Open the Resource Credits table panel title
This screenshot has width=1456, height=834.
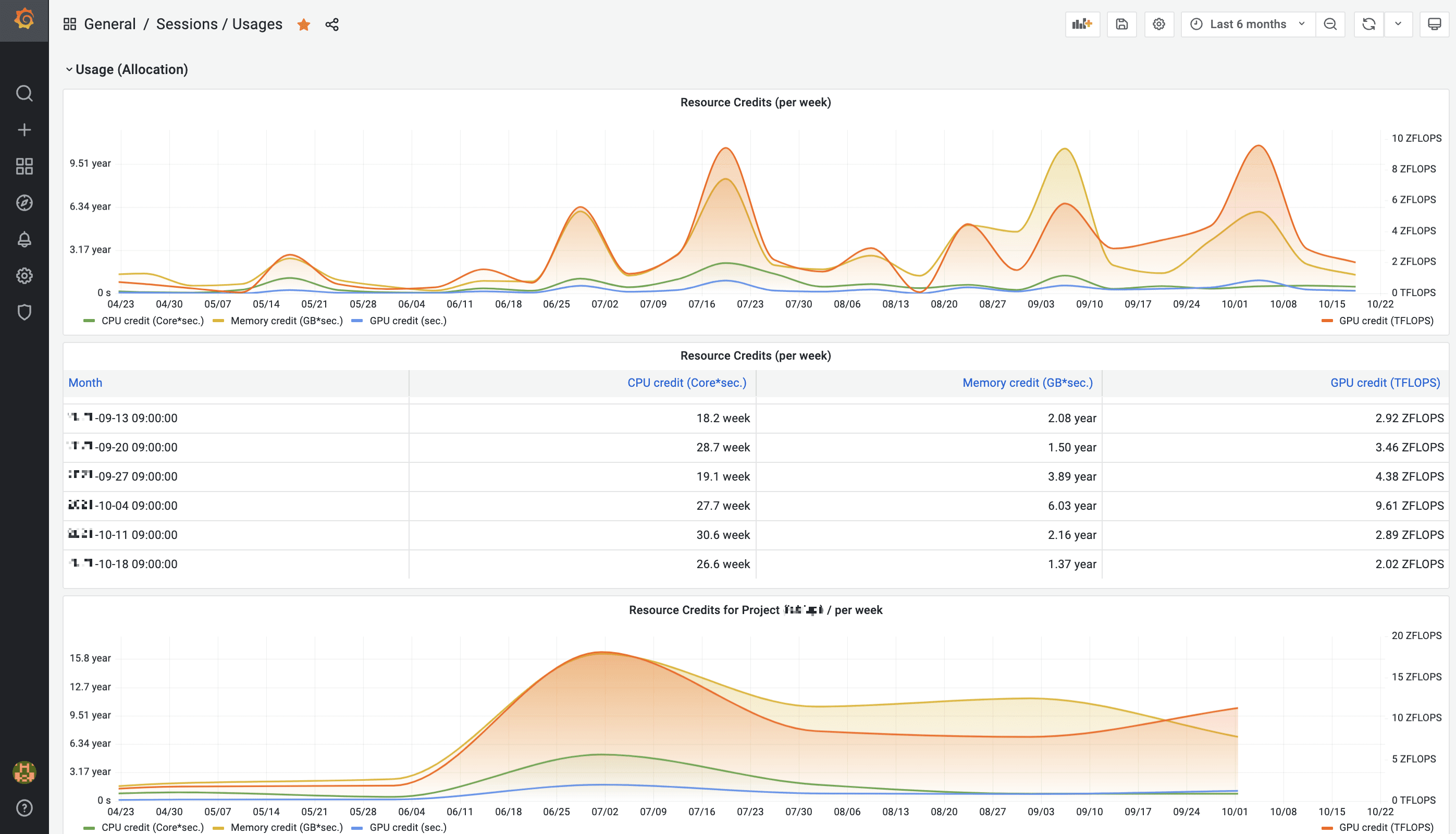755,355
